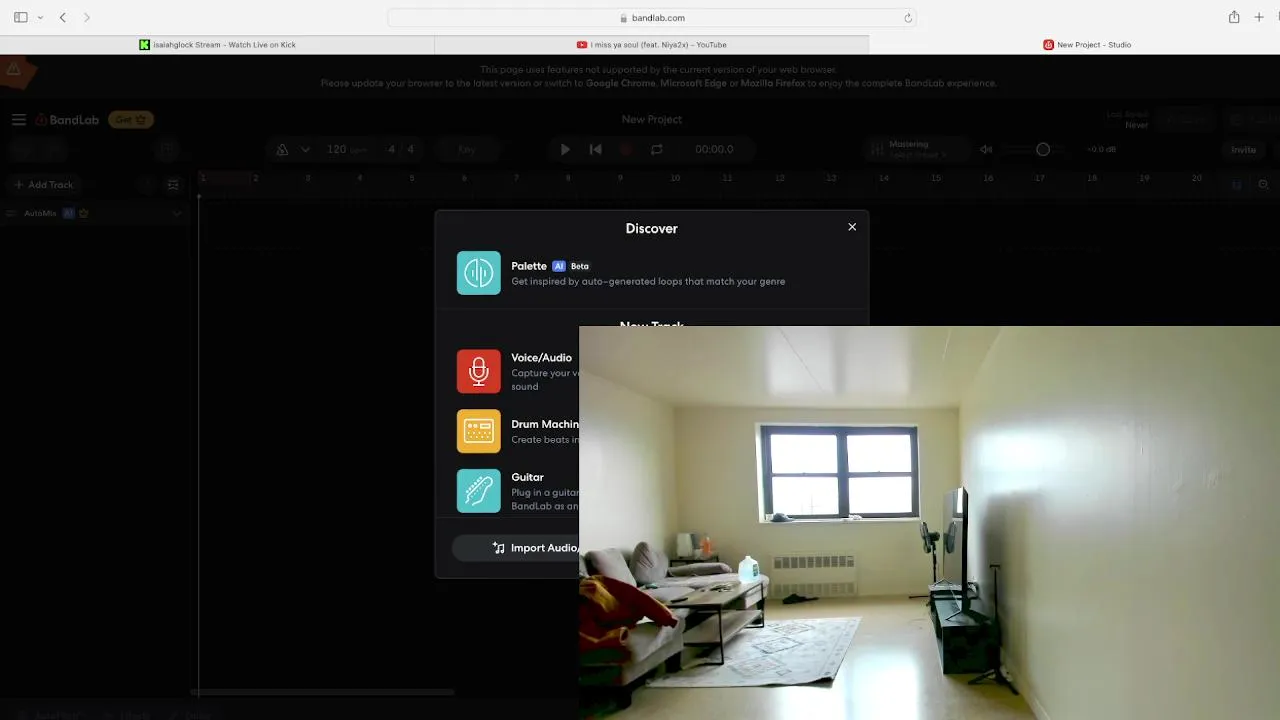Click the horizontal timeline scrollbar
The height and width of the screenshot is (720, 1280).
(323, 691)
